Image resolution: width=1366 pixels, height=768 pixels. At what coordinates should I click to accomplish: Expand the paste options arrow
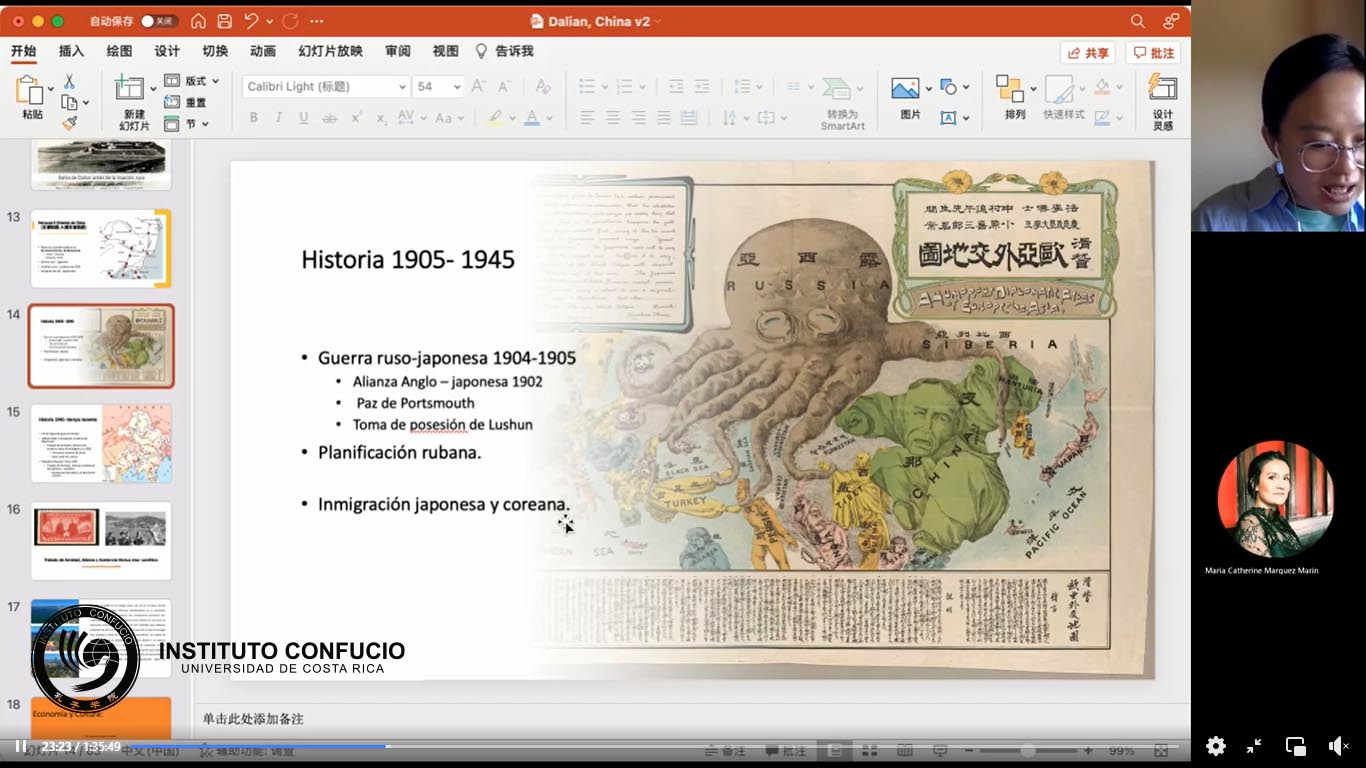click(x=51, y=89)
